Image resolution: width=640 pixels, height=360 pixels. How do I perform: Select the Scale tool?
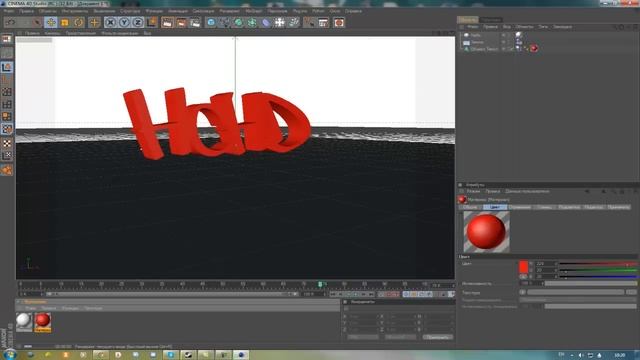point(64,22)
